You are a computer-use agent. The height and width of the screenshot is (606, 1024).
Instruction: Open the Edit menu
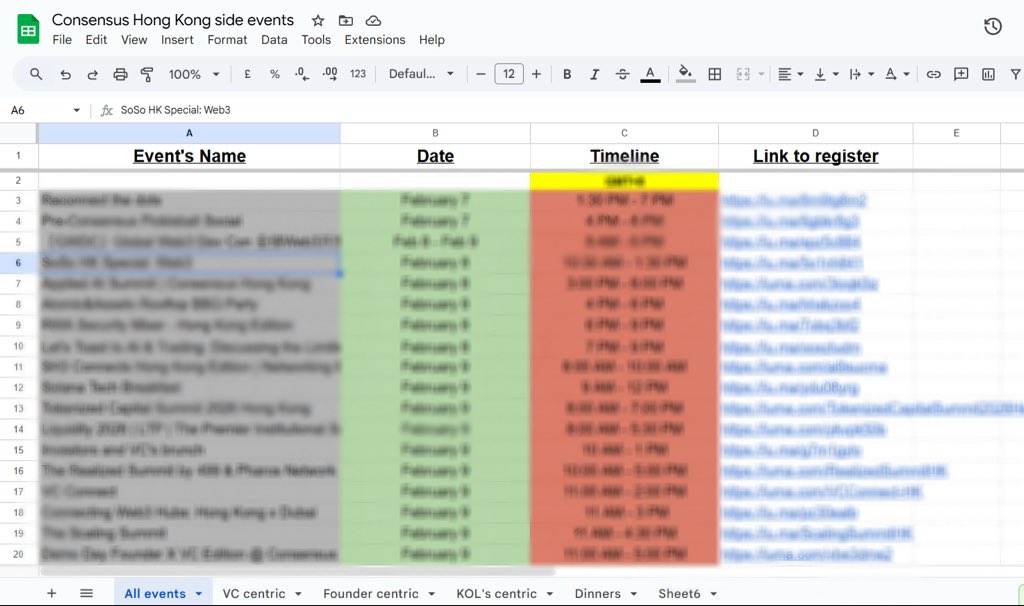click(x=96, y=40)
